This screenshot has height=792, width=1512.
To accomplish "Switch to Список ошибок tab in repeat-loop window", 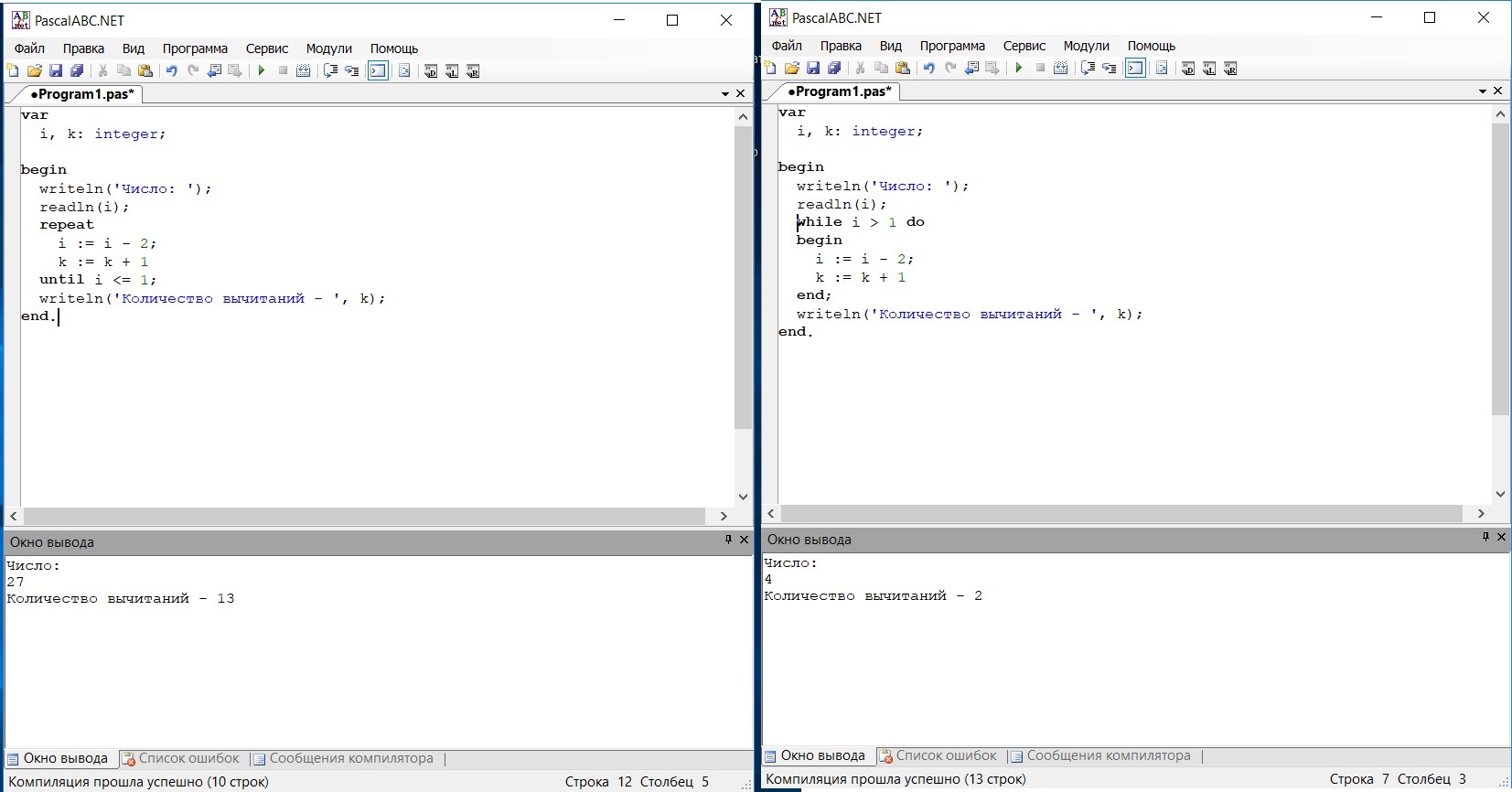I will point(181,758).
